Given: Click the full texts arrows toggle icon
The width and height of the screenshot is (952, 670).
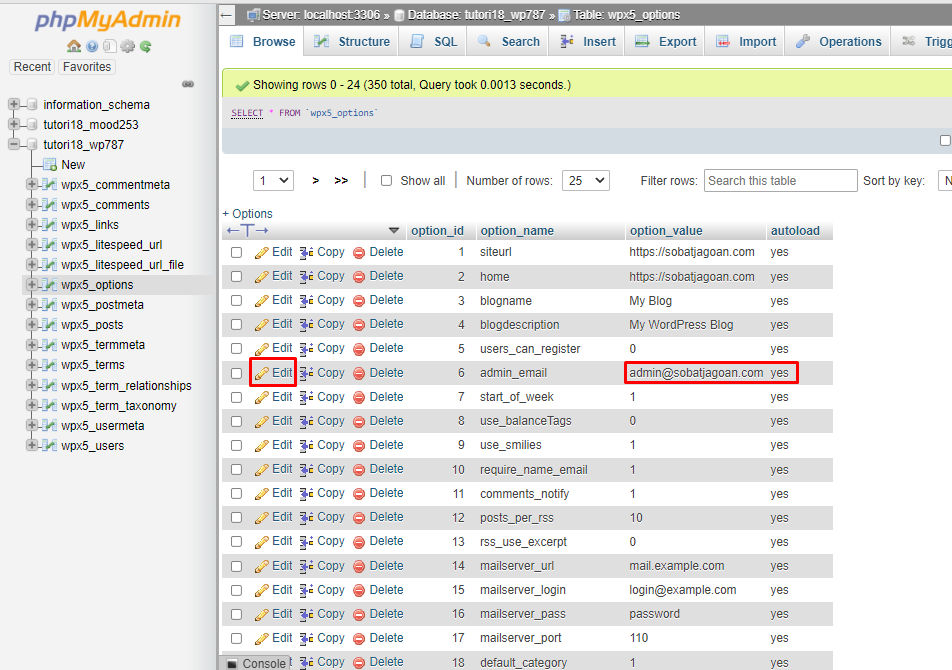Looking at the screenshot, I should [247, 231].
